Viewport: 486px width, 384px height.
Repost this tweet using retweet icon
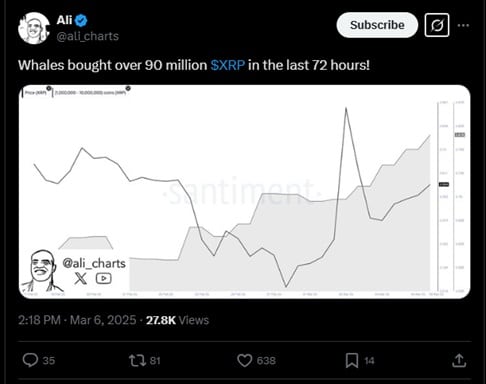pyautogui.click(x=137, y=360)
